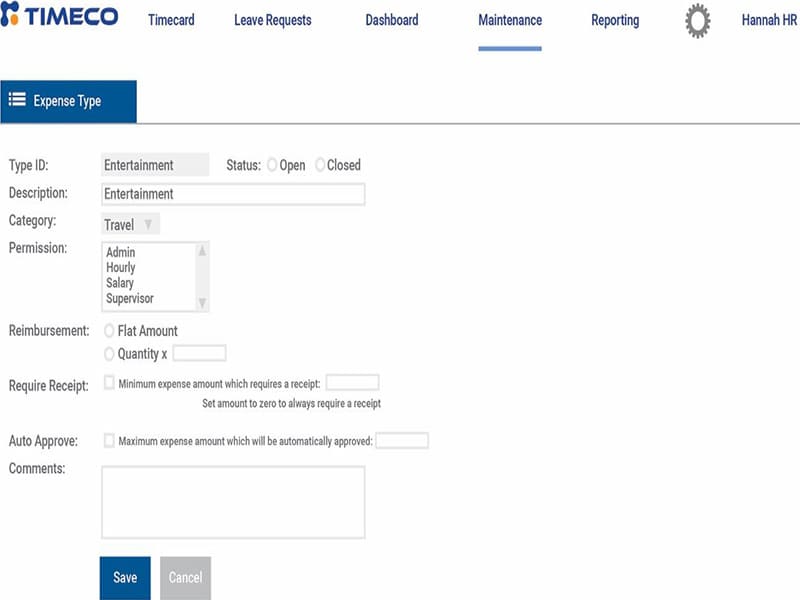Viewport: 800px width, 600px height.
Task: Click the maximum auto-approve amount field
Action: (x=402, y=440)
